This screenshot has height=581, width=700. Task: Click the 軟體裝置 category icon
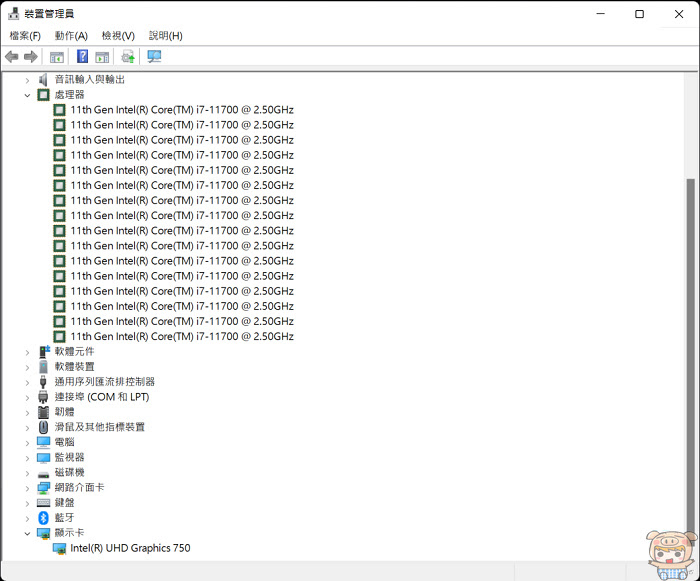click(43, 367)
